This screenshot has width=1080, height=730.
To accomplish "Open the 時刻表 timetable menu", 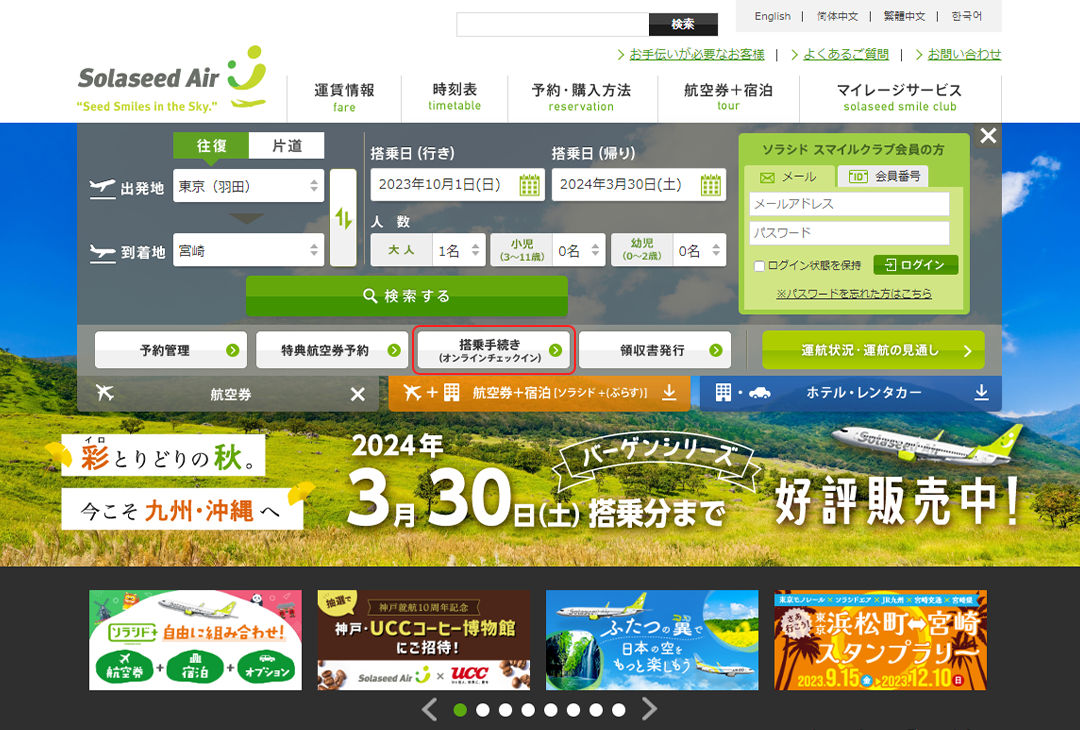I will click(x=455, y=97).
